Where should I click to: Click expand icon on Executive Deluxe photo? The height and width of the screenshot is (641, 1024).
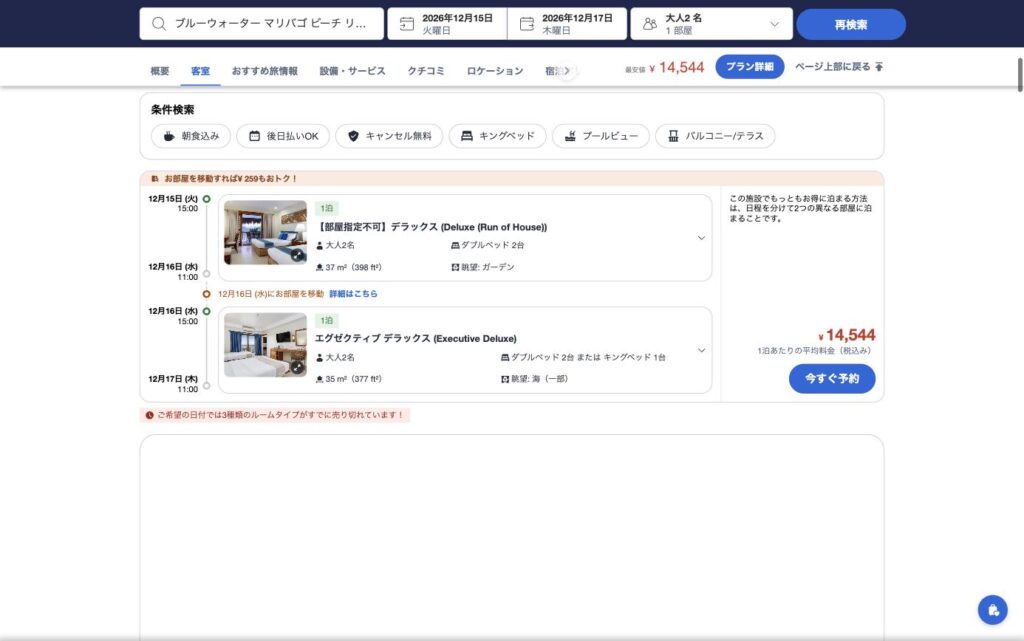pyautogui.click(x=297, y=367)
